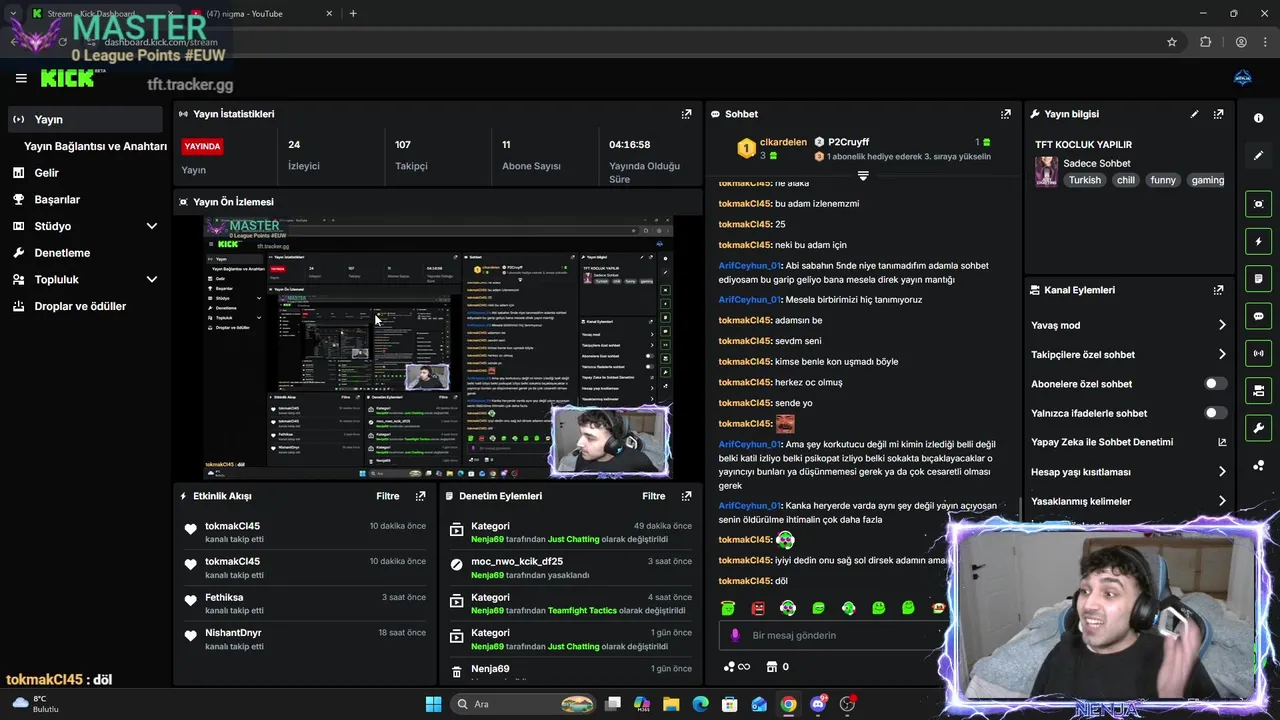Click the taskbar search box Ara
Viewport: 1280px width, 720px height.
(x=525, y=704)
